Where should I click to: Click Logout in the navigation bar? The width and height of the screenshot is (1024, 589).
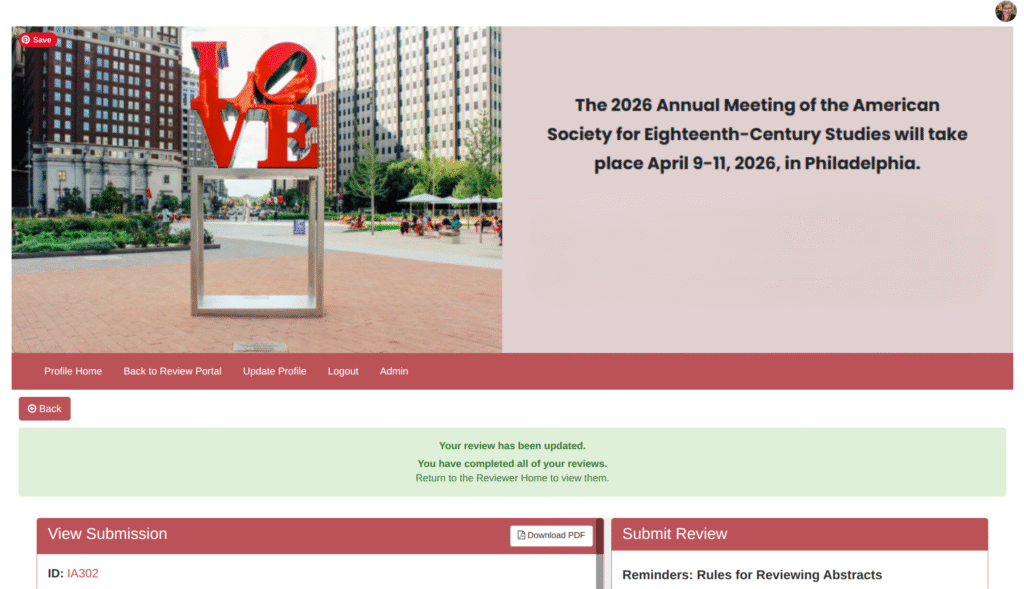pyautogui.click(x=343, y=371)
